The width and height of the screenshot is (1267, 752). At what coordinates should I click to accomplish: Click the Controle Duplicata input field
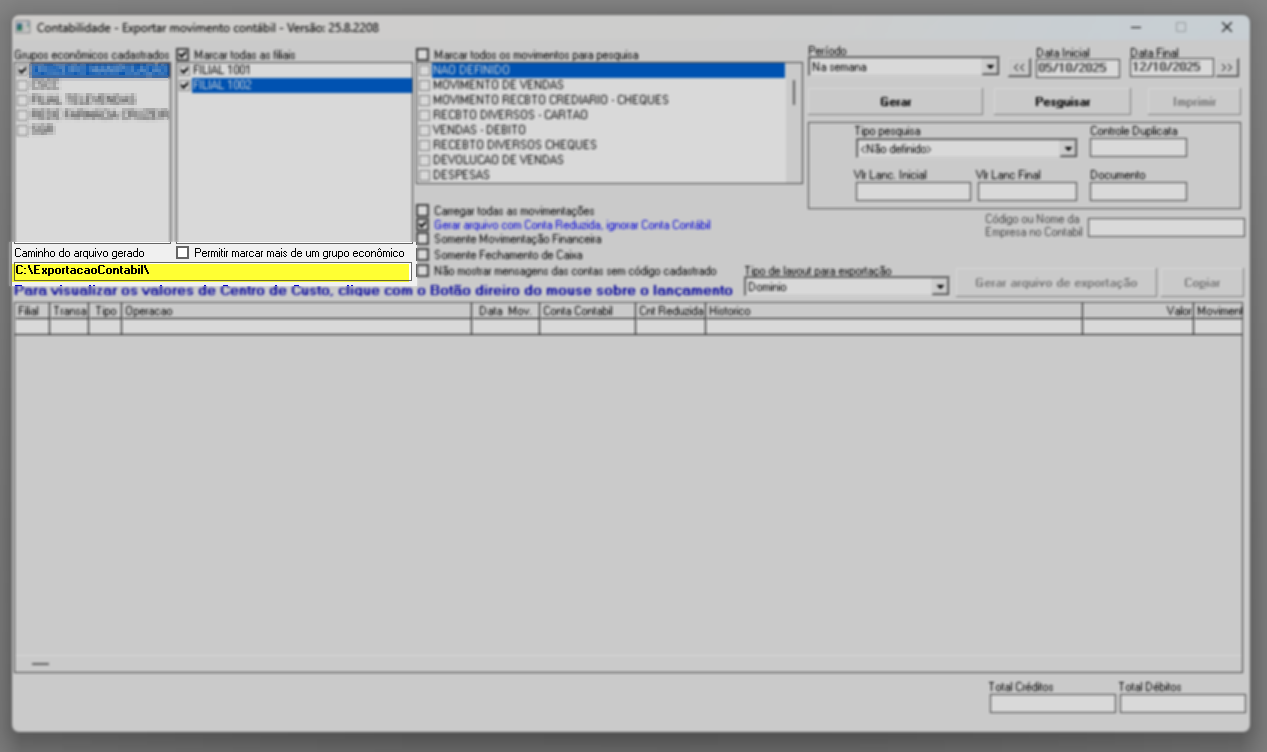pos(1138,148)
